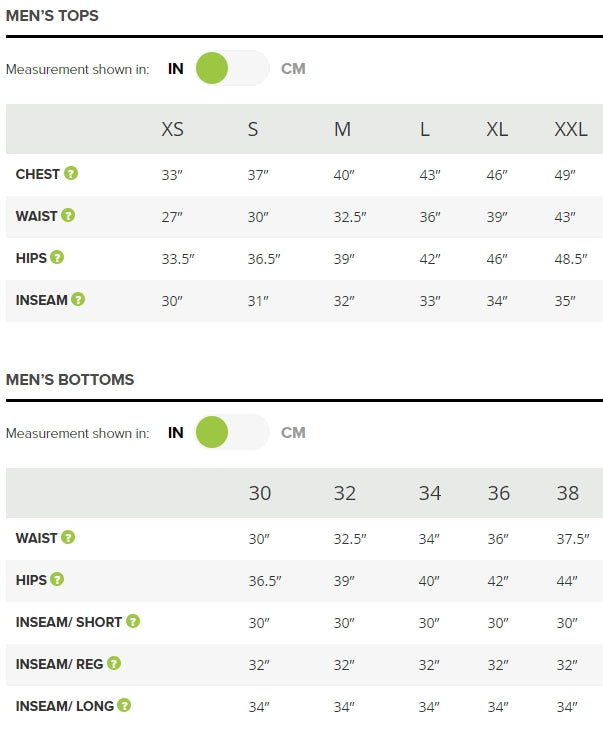Click the help icon next to CHEST
Screen dimensions: 603x737
tap(71, 173)
